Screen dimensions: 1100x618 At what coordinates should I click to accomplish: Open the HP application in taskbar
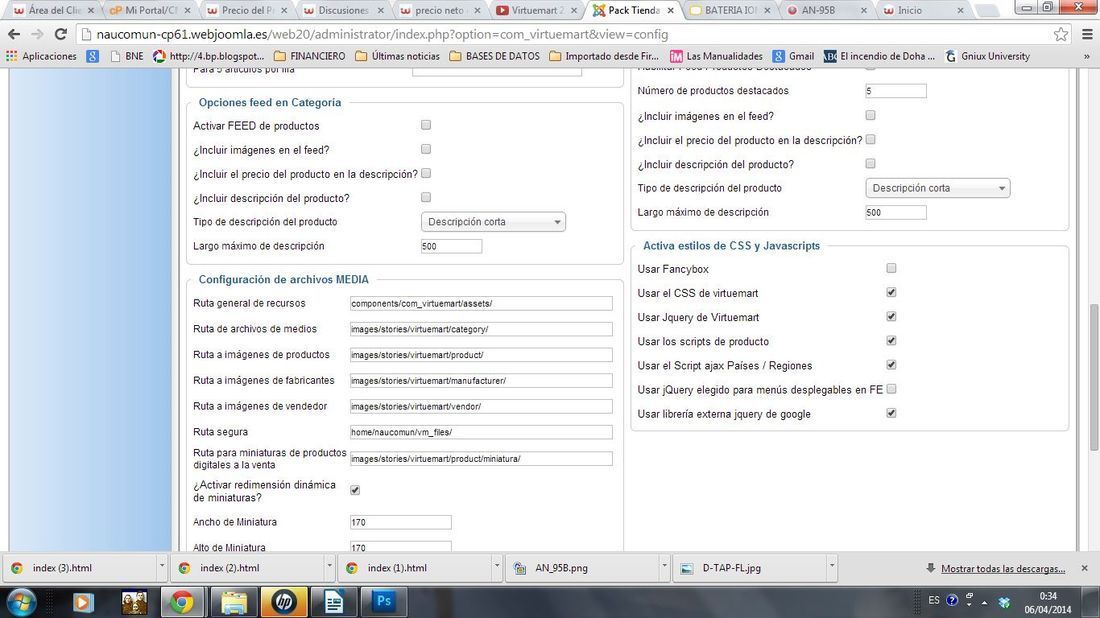(283, 602)
